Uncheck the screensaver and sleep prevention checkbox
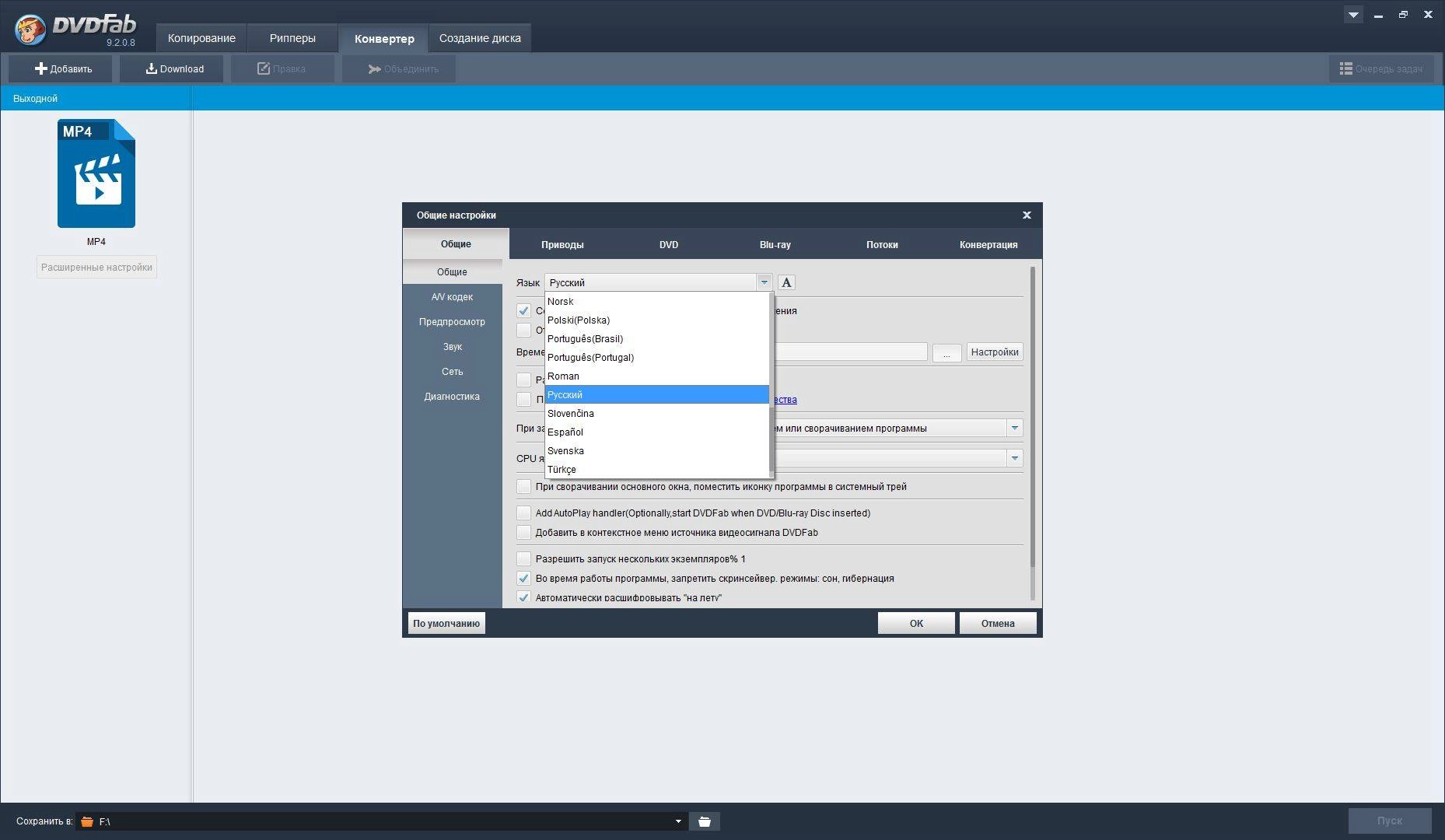The image size is (1445, 840). 524,579
